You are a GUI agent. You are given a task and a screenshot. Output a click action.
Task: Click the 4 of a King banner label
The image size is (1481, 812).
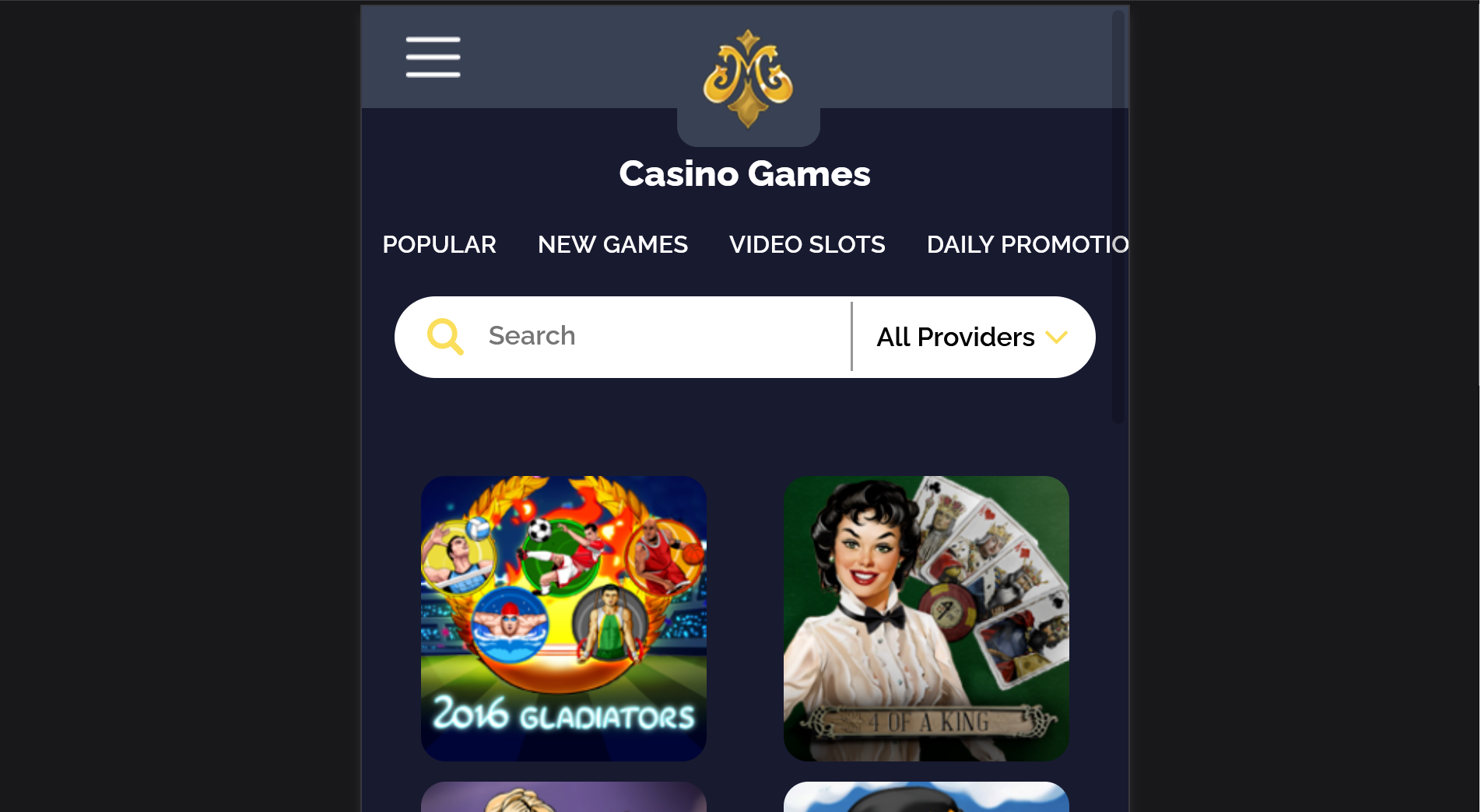tap(928, 722)
